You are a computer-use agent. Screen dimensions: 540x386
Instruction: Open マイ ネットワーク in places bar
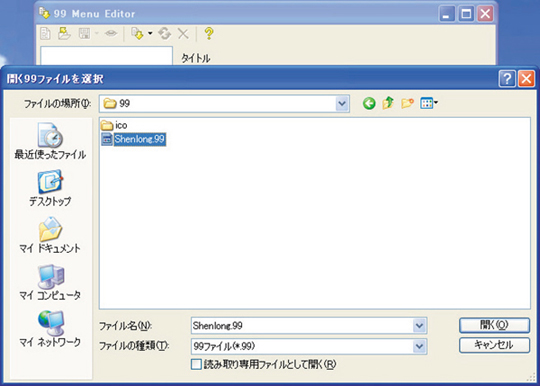(x=50, y=329)
